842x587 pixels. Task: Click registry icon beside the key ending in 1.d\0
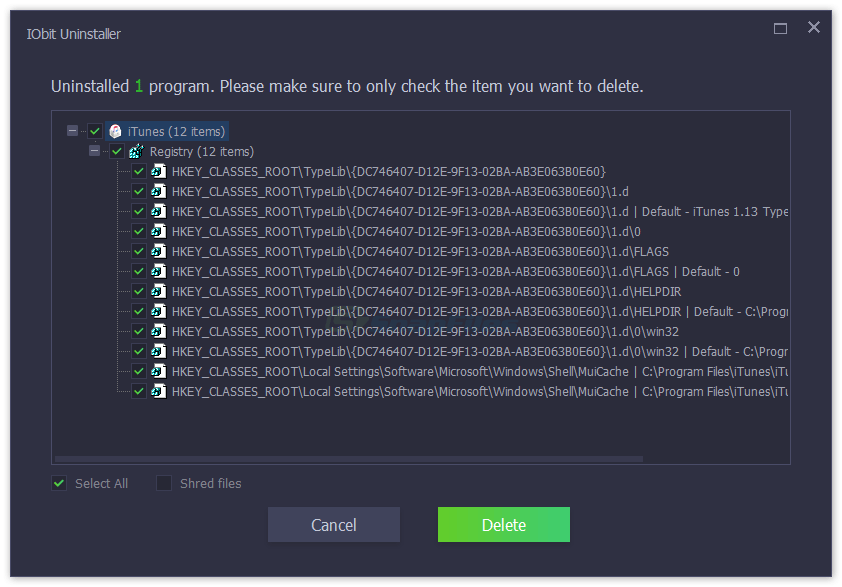159,231
